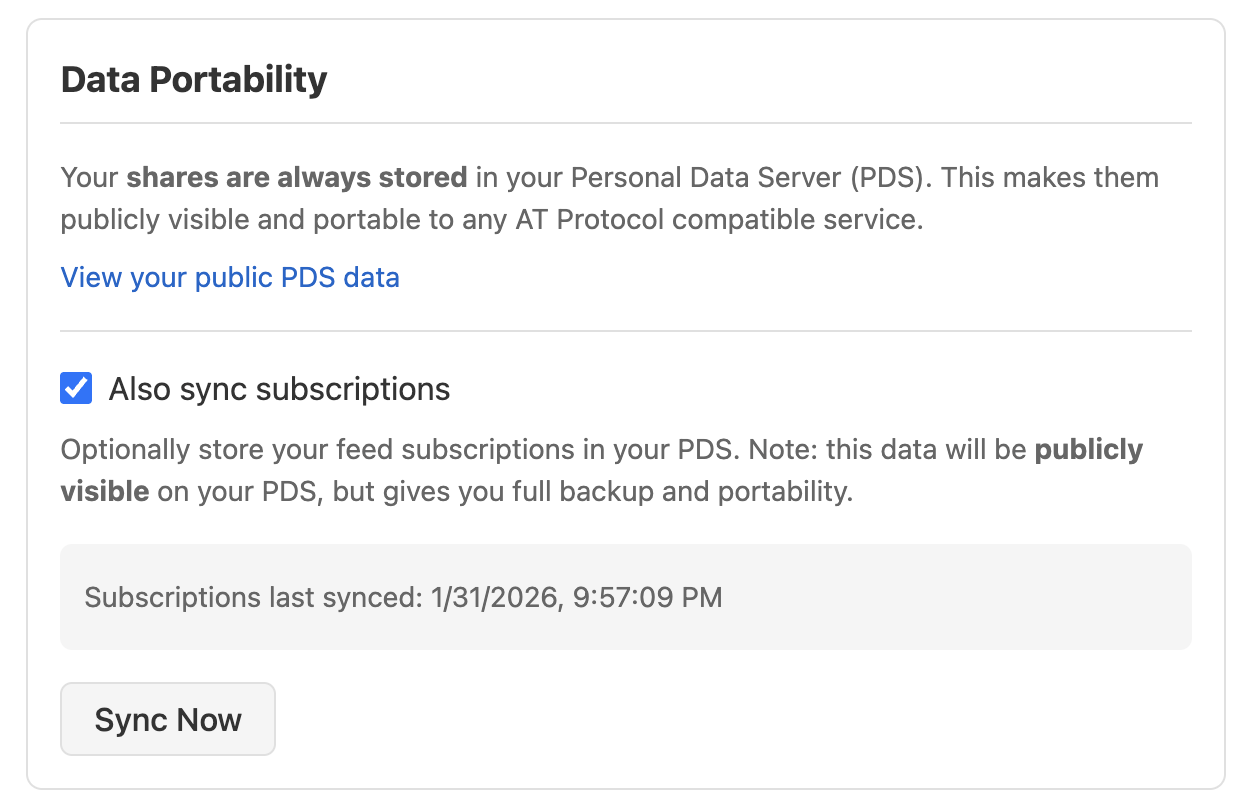Click the "Subscriptions last synced:" label text
The image size is (1256, 810).
(254, 598)
